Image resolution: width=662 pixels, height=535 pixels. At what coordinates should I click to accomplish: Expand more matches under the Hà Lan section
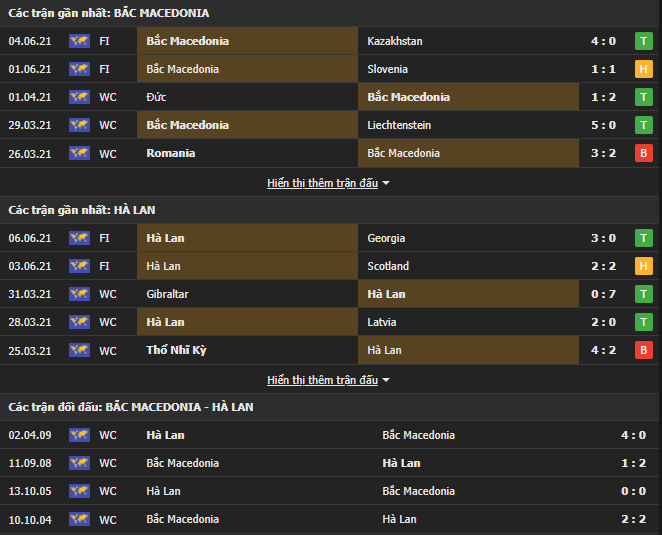coord(328,380)
